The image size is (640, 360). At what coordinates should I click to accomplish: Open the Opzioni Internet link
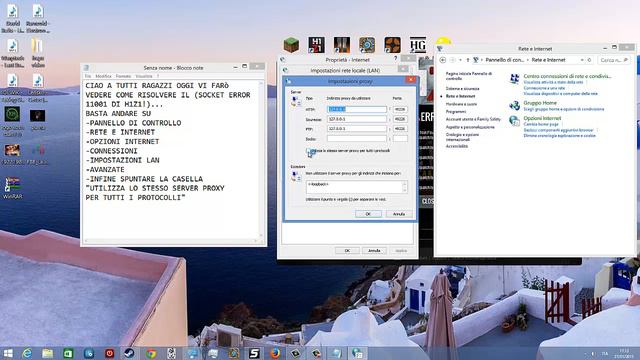pyautogui.click(x=542, y=118)
